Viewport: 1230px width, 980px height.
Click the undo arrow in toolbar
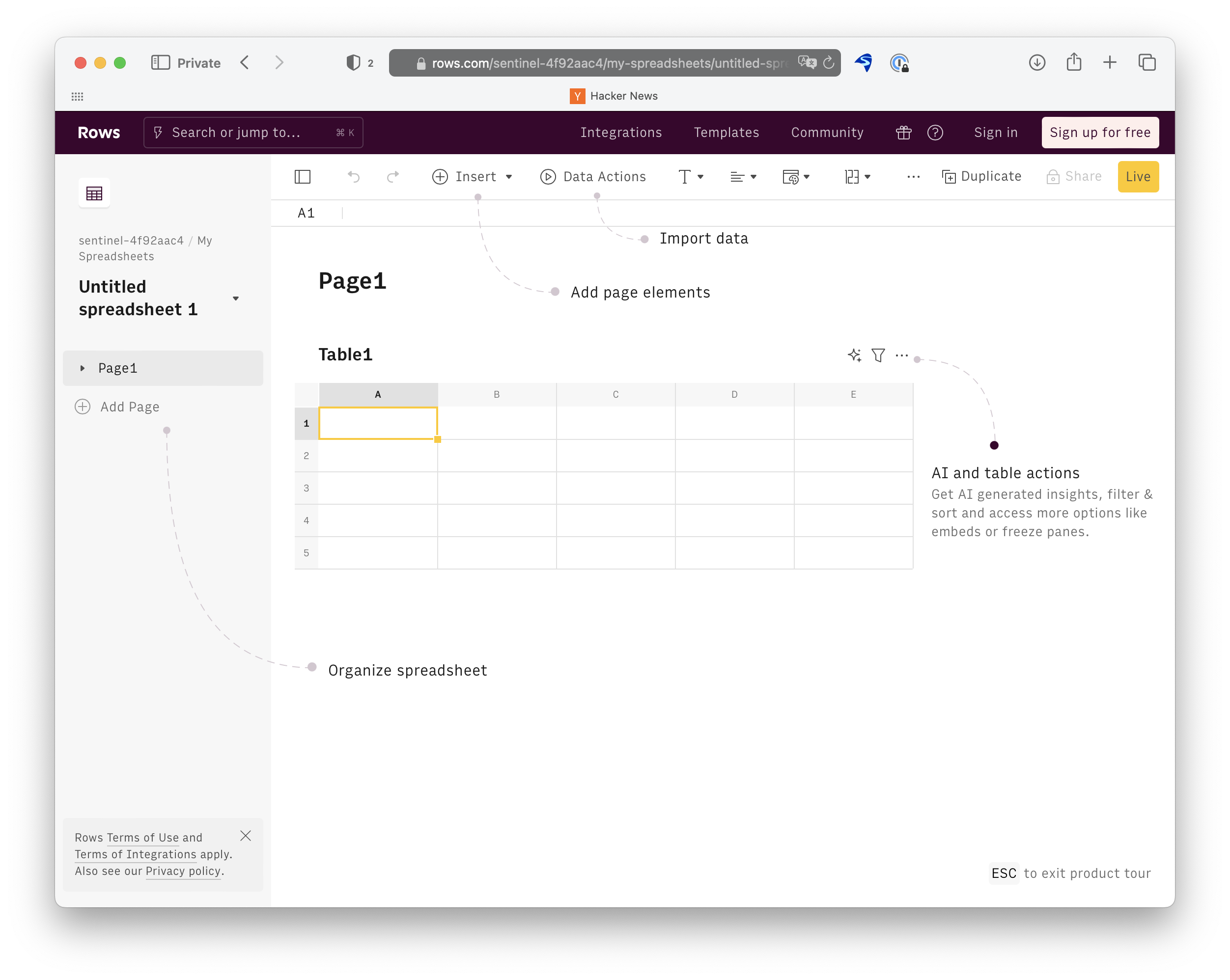[x=354, y=177]
